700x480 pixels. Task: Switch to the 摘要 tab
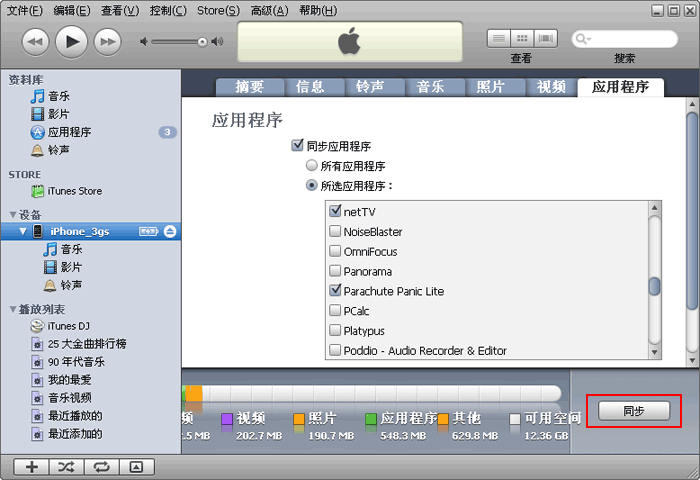(x=249, y=86)
